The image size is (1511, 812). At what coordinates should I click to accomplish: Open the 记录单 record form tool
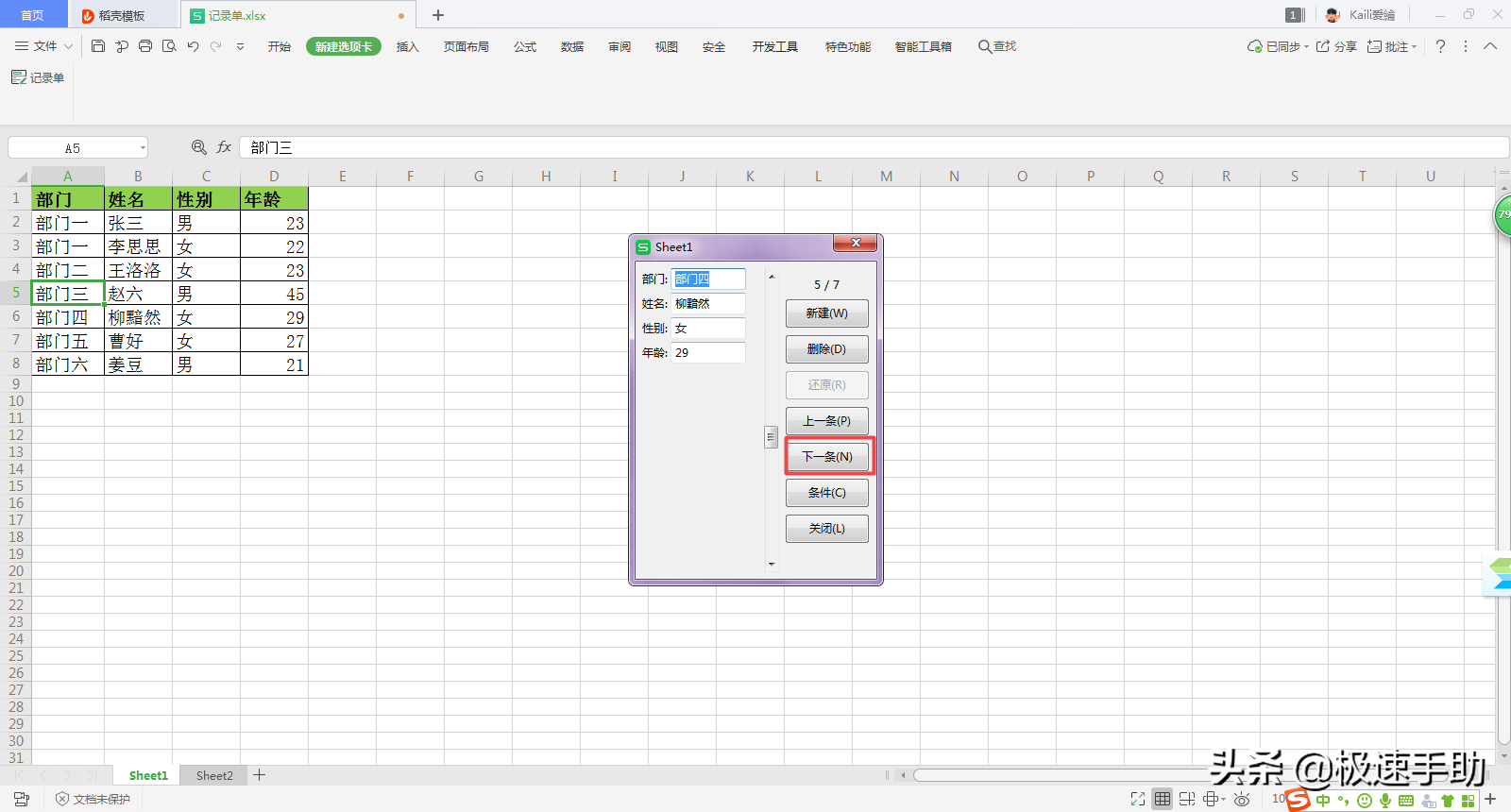pyautogui.click(x=38, y=77)
